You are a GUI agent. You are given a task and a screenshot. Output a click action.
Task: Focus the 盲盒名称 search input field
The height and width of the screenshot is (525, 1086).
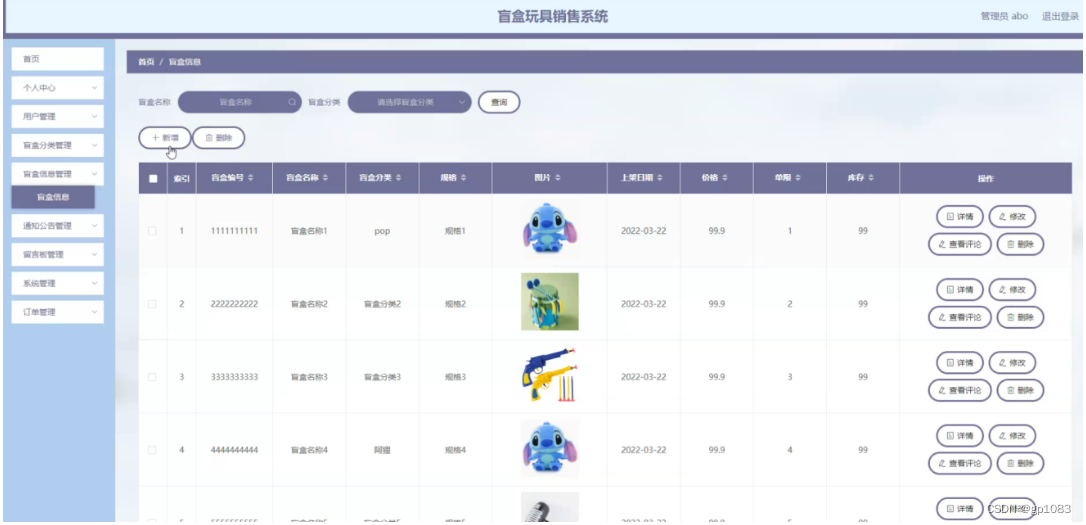pyautogui.click(x=240, y=102)
